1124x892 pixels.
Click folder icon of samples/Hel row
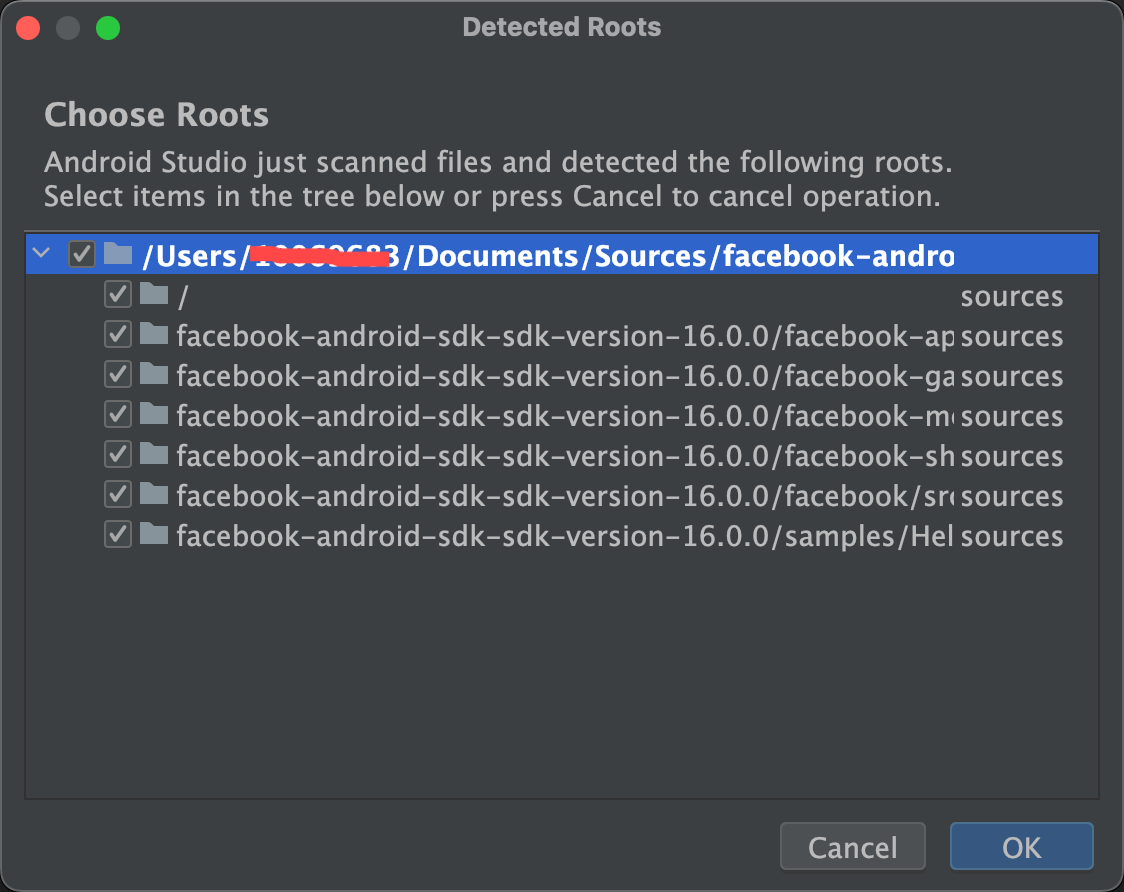(153, 534)
